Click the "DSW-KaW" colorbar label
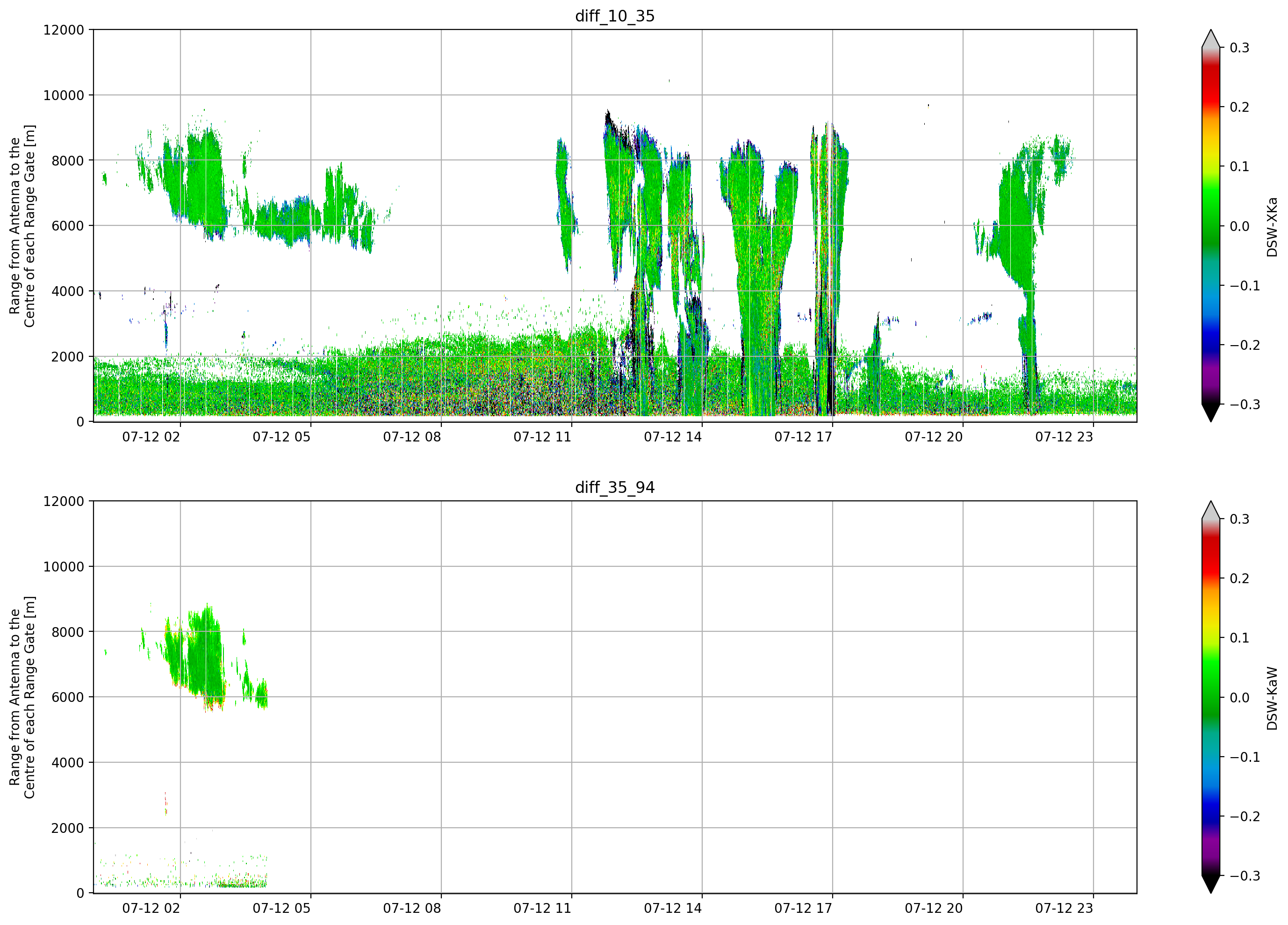The height and width of the screenshot is (925, 1288). (1272, 698)
